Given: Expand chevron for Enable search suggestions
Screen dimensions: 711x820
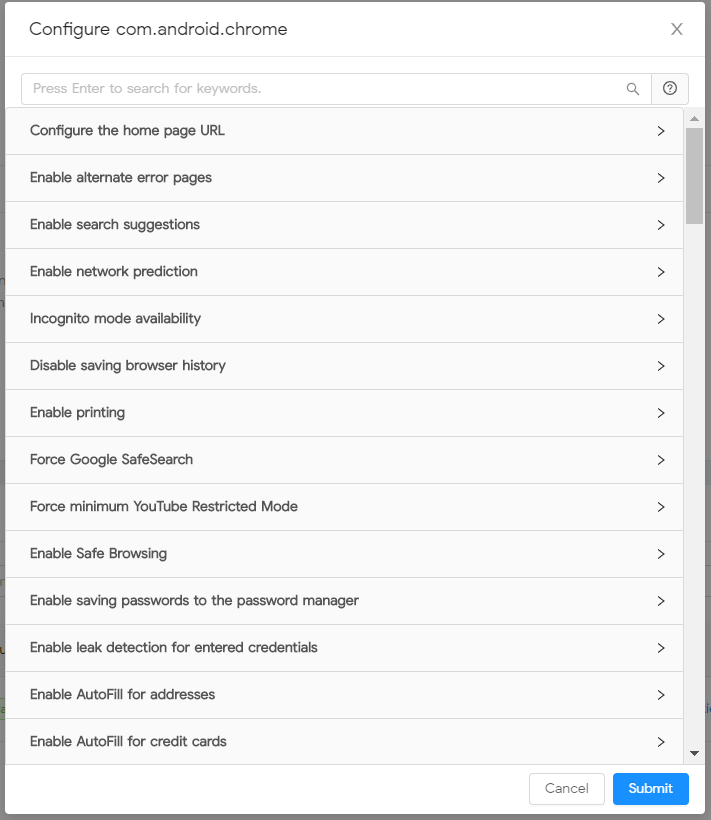Looking at the screenshot, I should (661, 225).
